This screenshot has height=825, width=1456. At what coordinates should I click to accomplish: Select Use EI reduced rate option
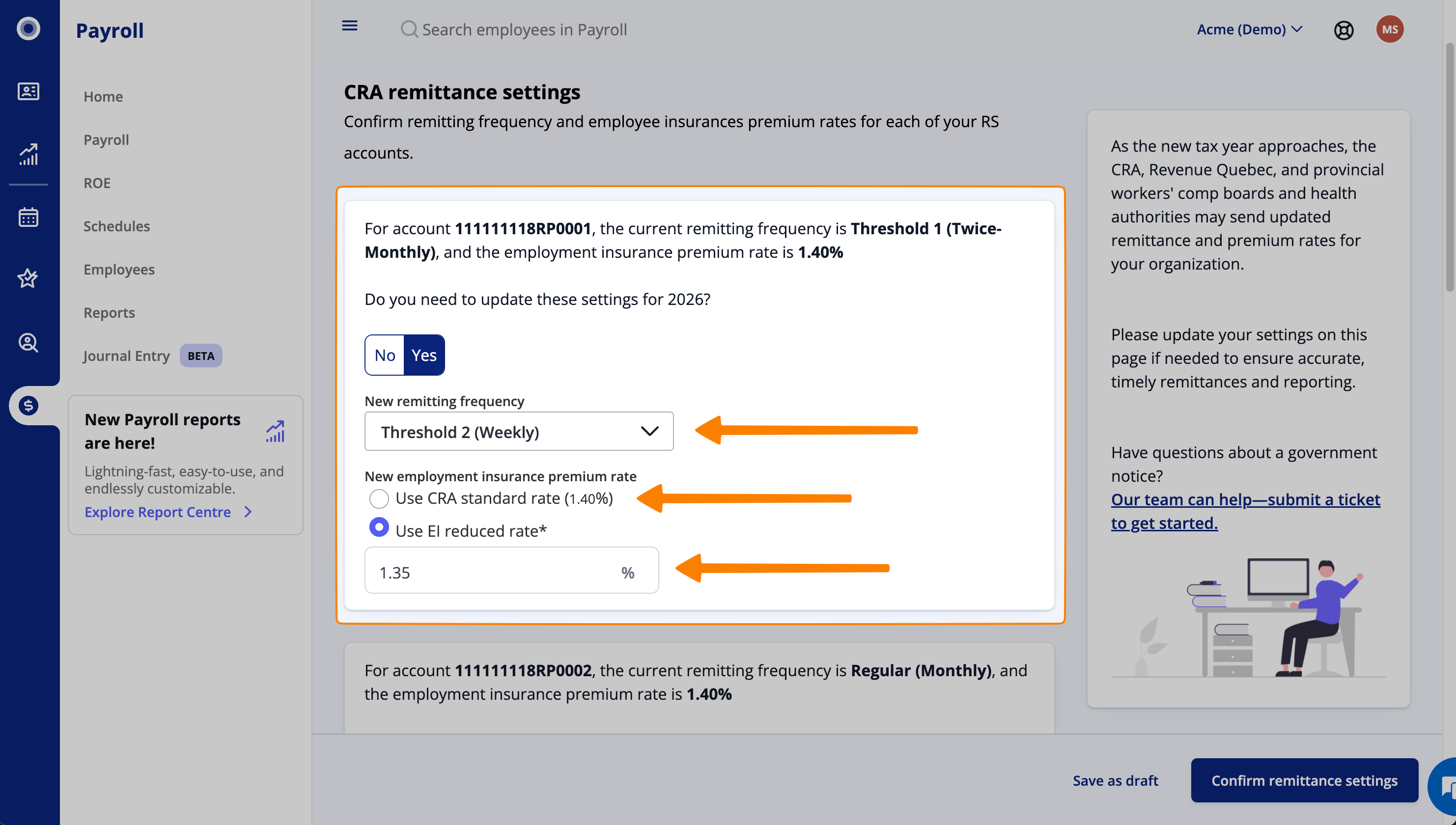point(379,527)
